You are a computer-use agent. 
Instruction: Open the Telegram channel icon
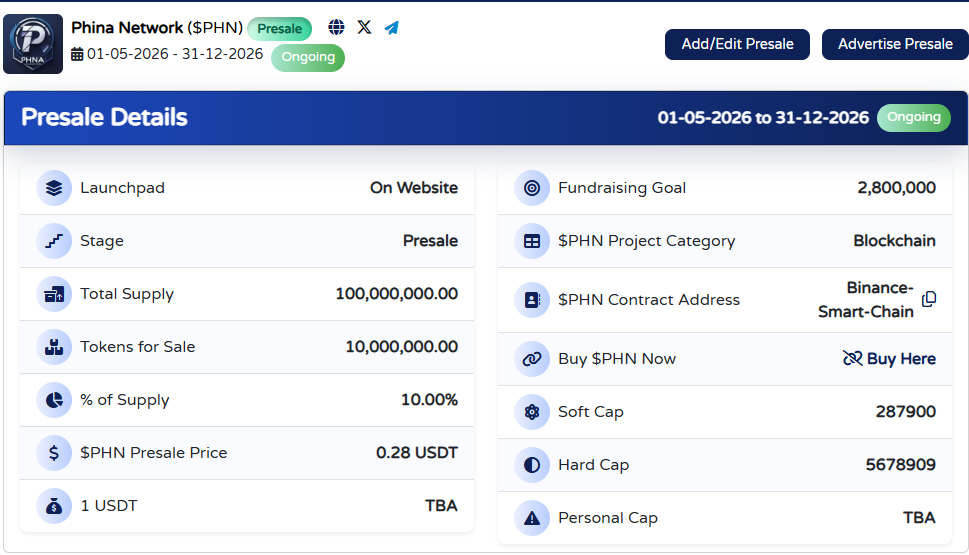392,28
